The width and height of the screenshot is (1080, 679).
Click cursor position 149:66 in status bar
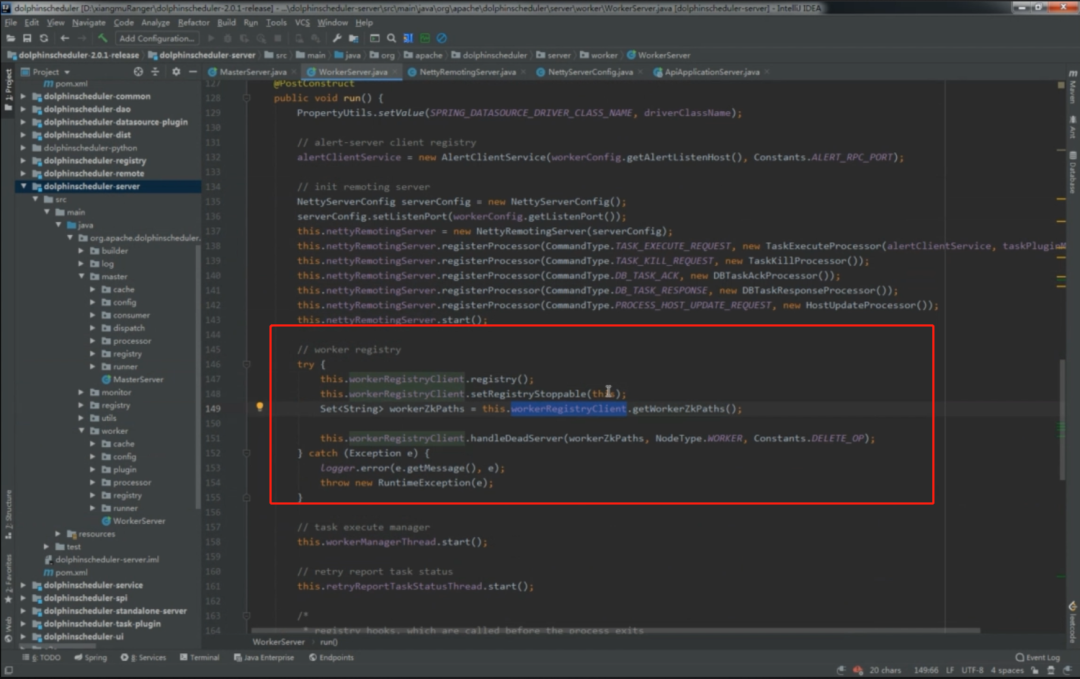(x=926, y=670)
